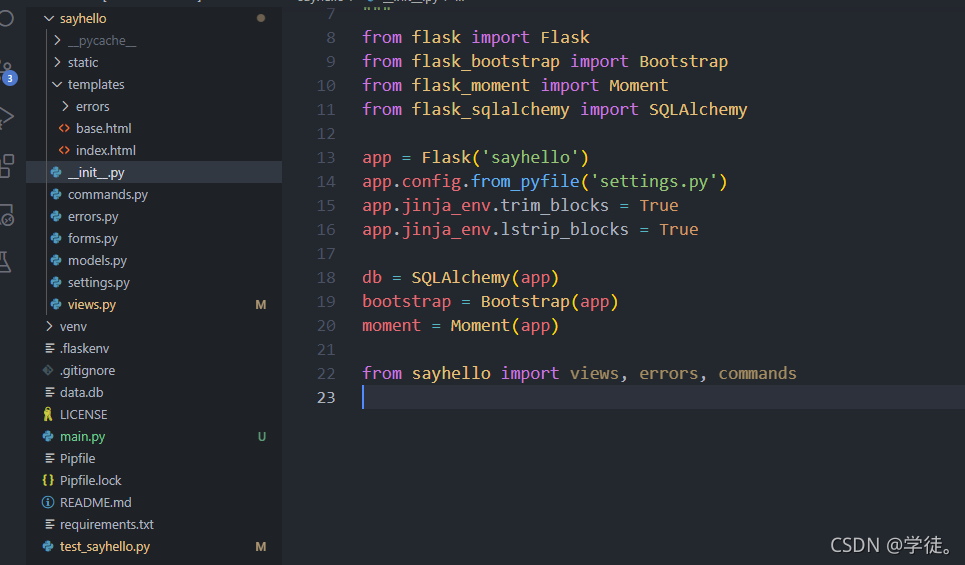Click the Python icon beside main.py
965x565 pixels.
point(48,436)
